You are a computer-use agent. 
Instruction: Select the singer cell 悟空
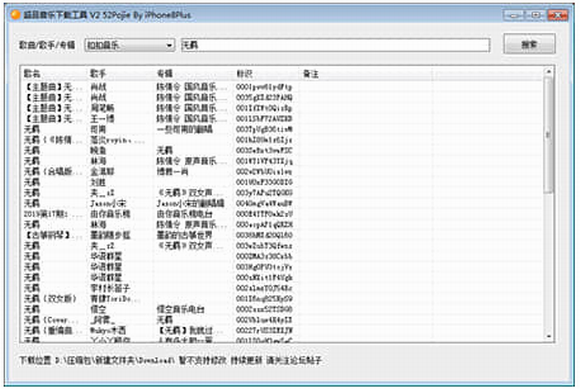(98, 309)
